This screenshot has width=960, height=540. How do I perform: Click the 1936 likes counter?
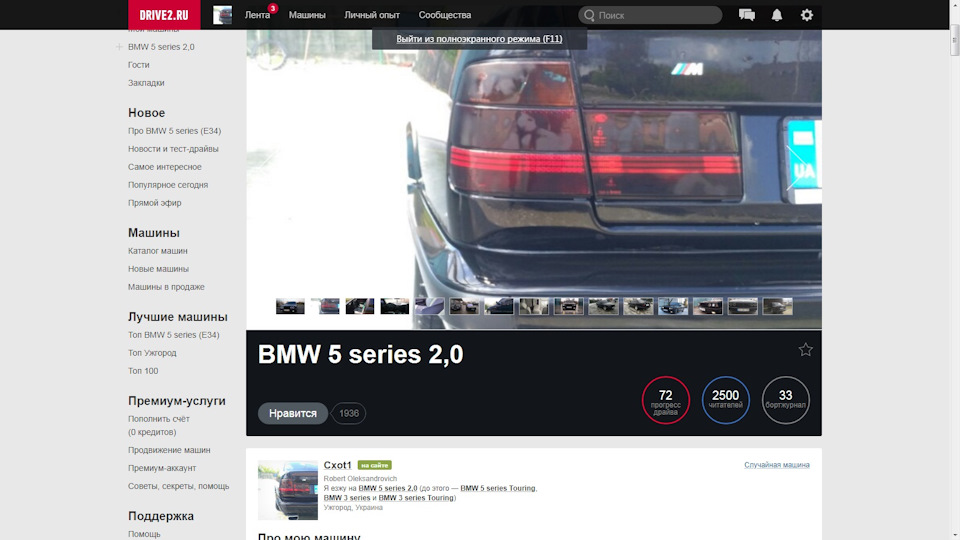pos(348,413)
